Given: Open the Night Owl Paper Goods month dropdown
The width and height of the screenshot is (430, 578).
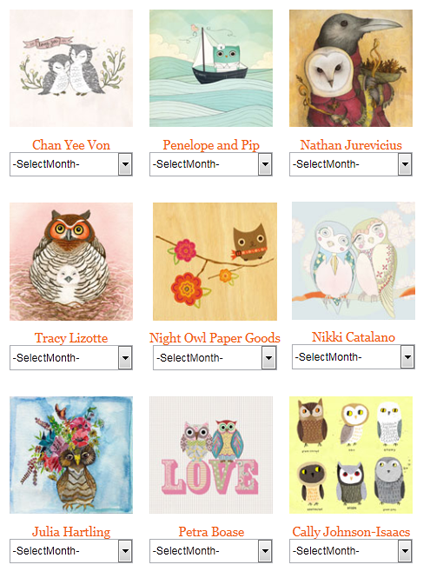Looking at the screenshot, I should pos(215,358).
